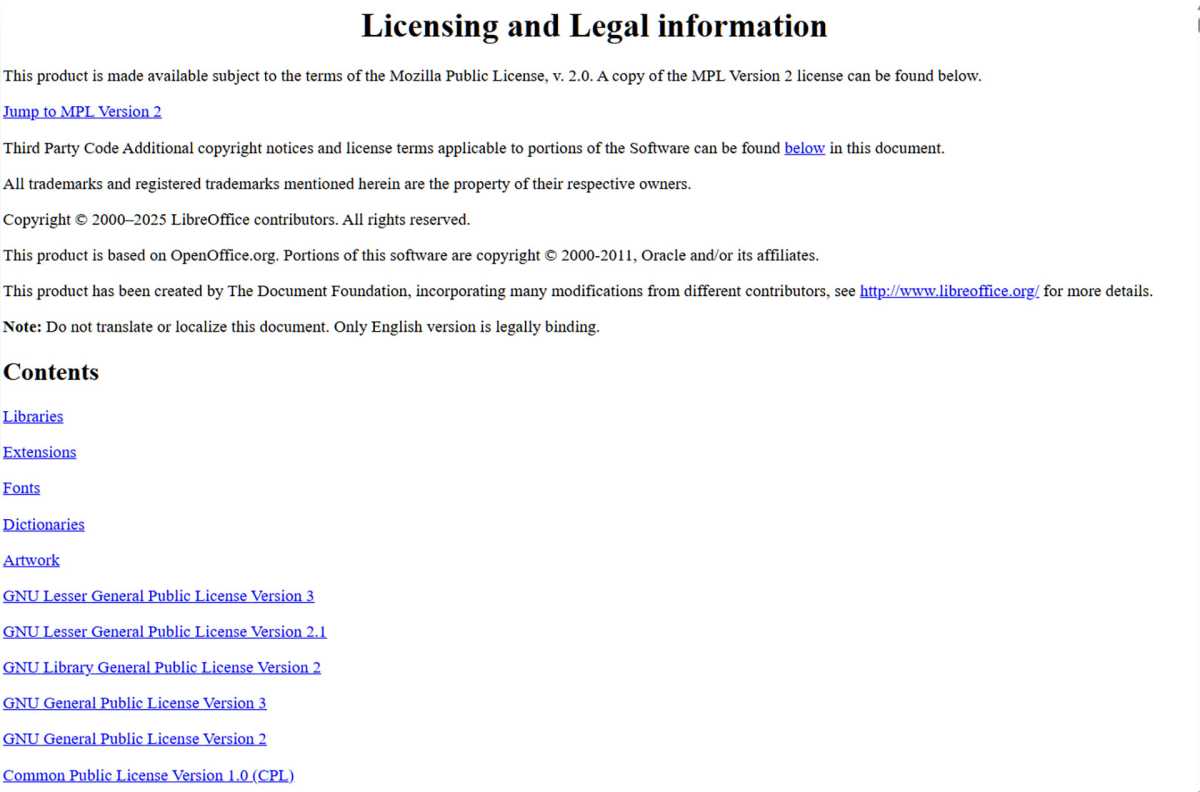The width and height of the screenshot is (1200, 792).
Task: Click the OpenOffice.org attribution paragraph
Action: click(x=410, y=255)
